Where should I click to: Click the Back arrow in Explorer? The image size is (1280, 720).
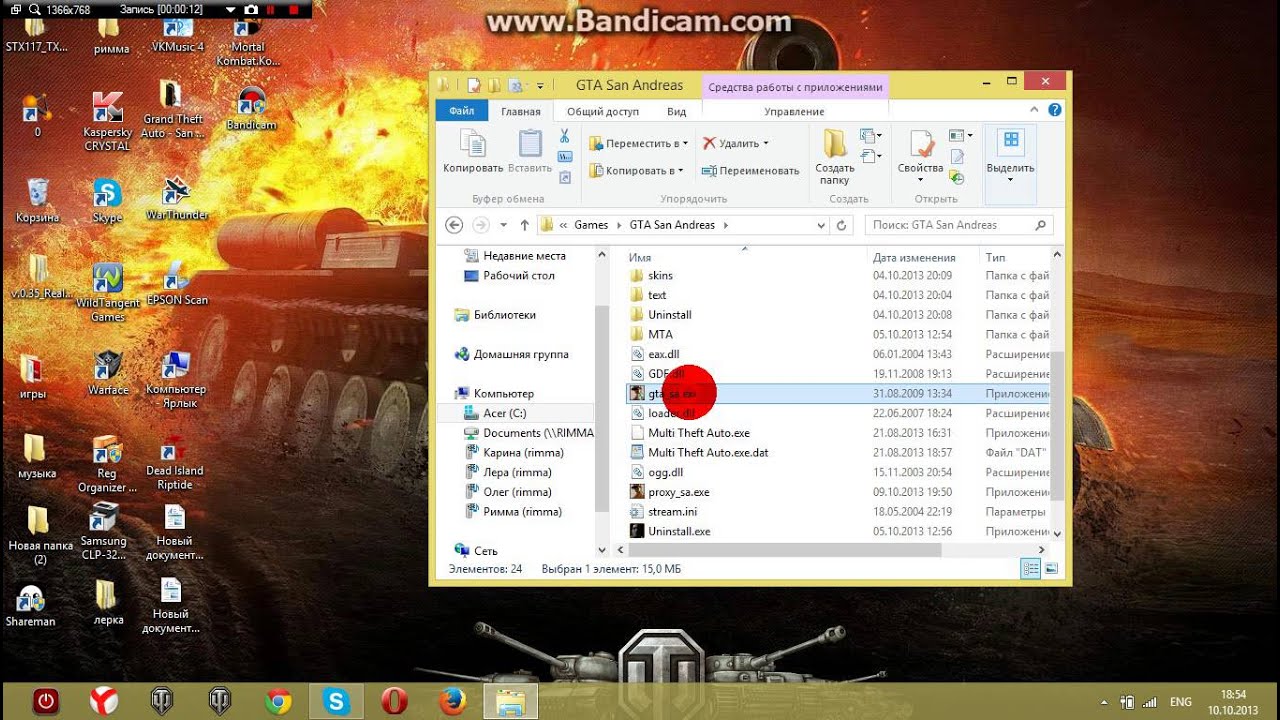point(455,225)
